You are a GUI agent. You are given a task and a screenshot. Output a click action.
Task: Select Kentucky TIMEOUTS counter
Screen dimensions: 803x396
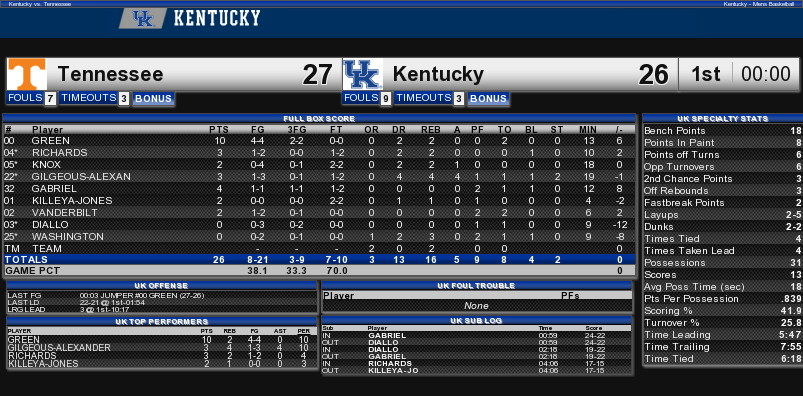pos(429,98)
